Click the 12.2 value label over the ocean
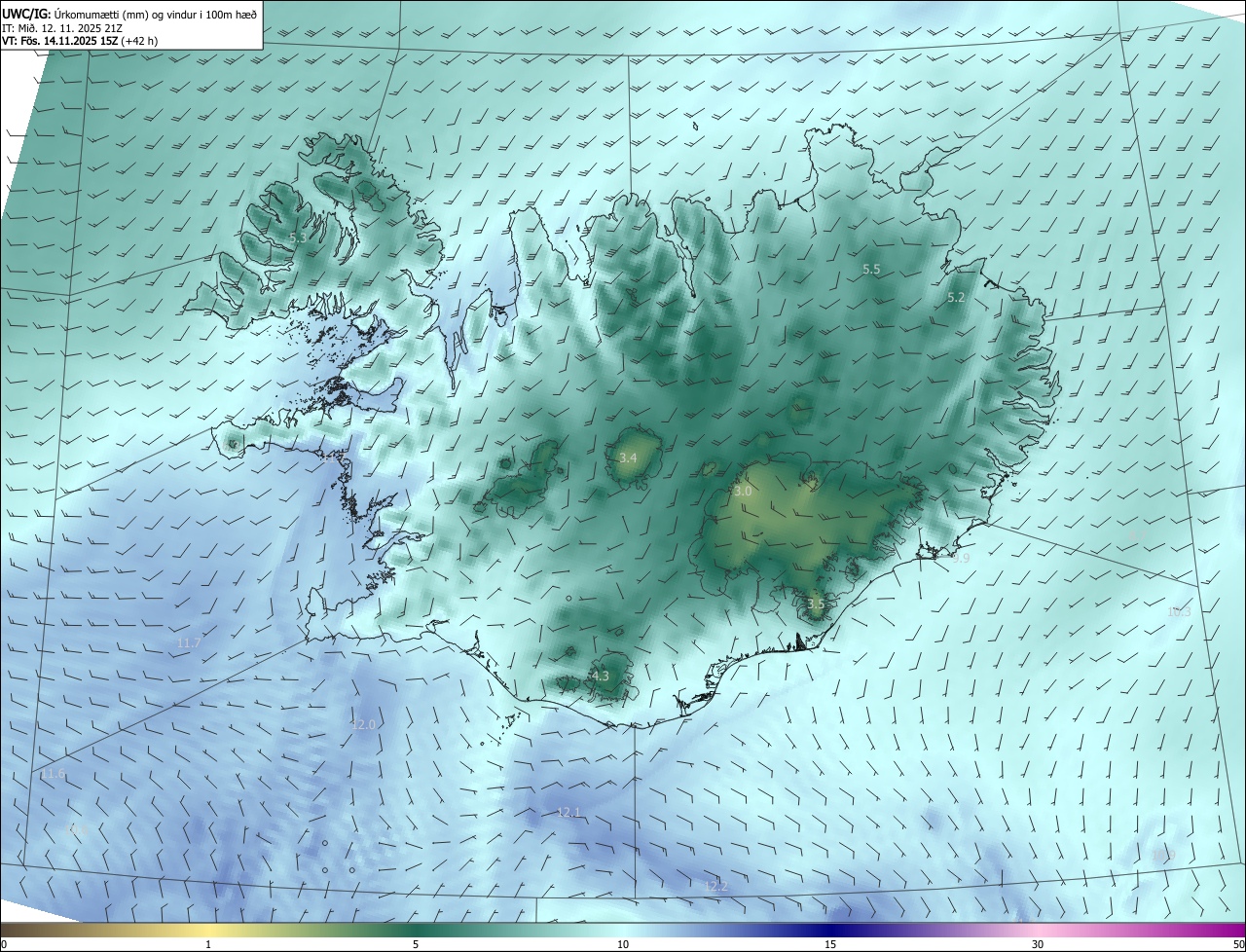Viewport: 1246px width, 952px height. point(716,886)
